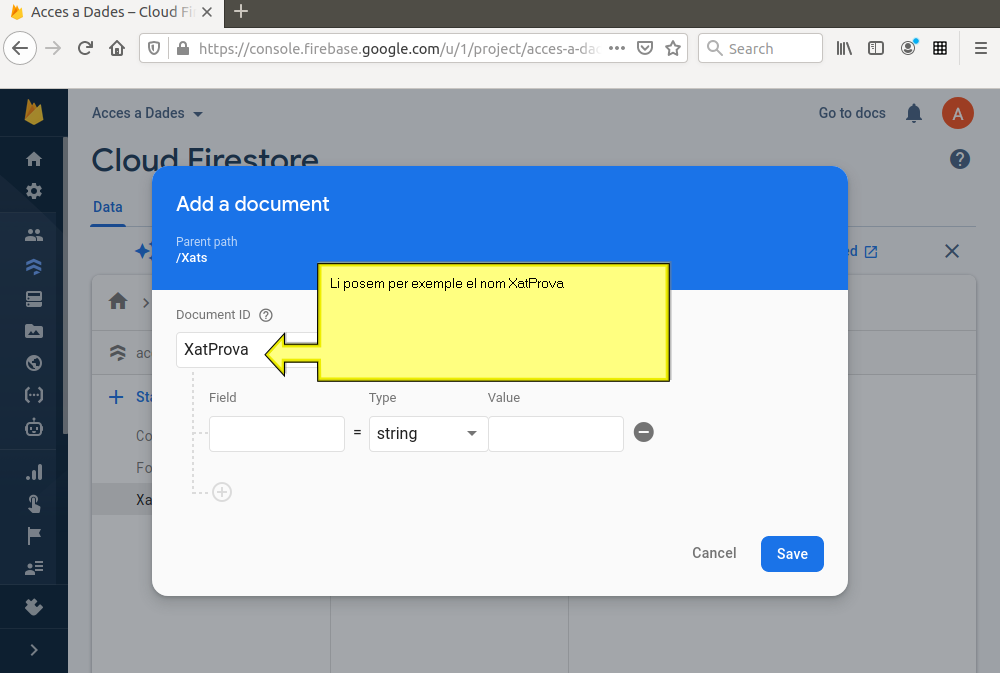Click the browser Search box
The width and height of the screenshot is (1000, 673).
[x=760, y=48]
